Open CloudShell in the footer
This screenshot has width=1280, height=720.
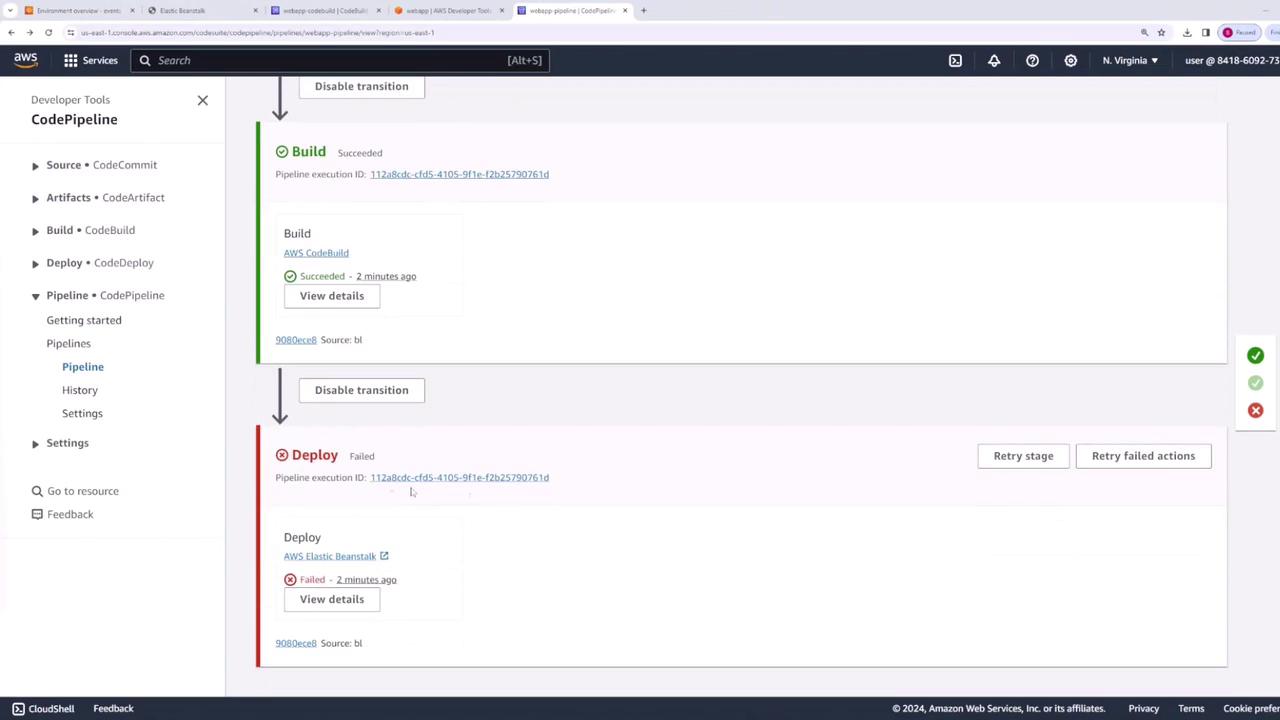click(43, 709)
